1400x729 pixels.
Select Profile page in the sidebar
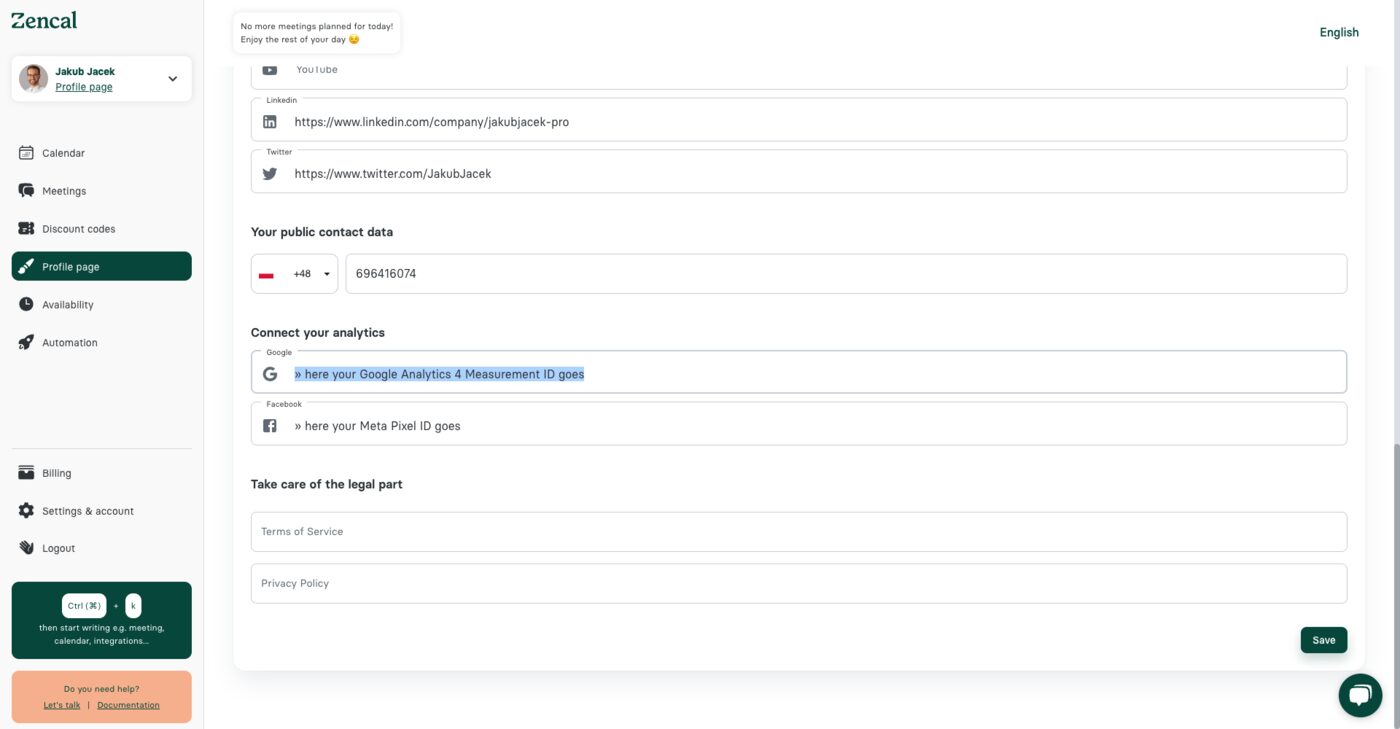pos(70,267)
